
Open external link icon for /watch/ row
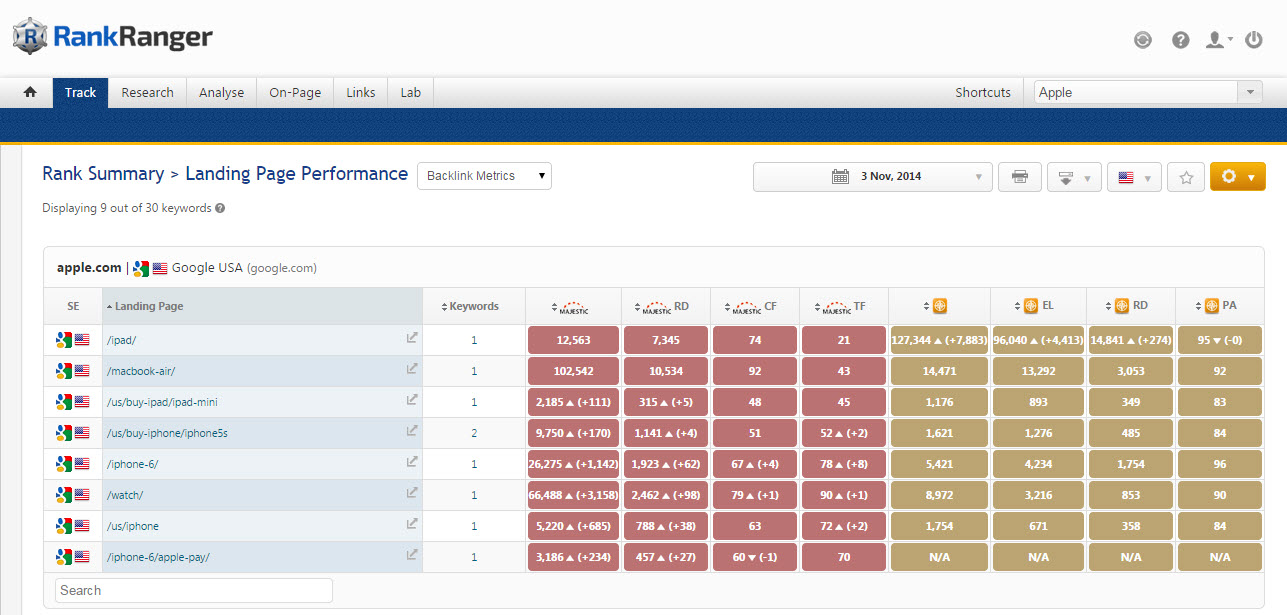[x=411, y=495]
